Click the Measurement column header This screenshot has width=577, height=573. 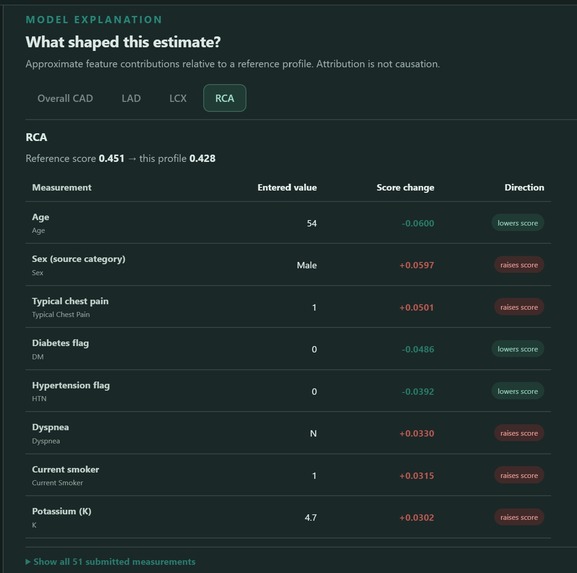[x=62, y=188]
